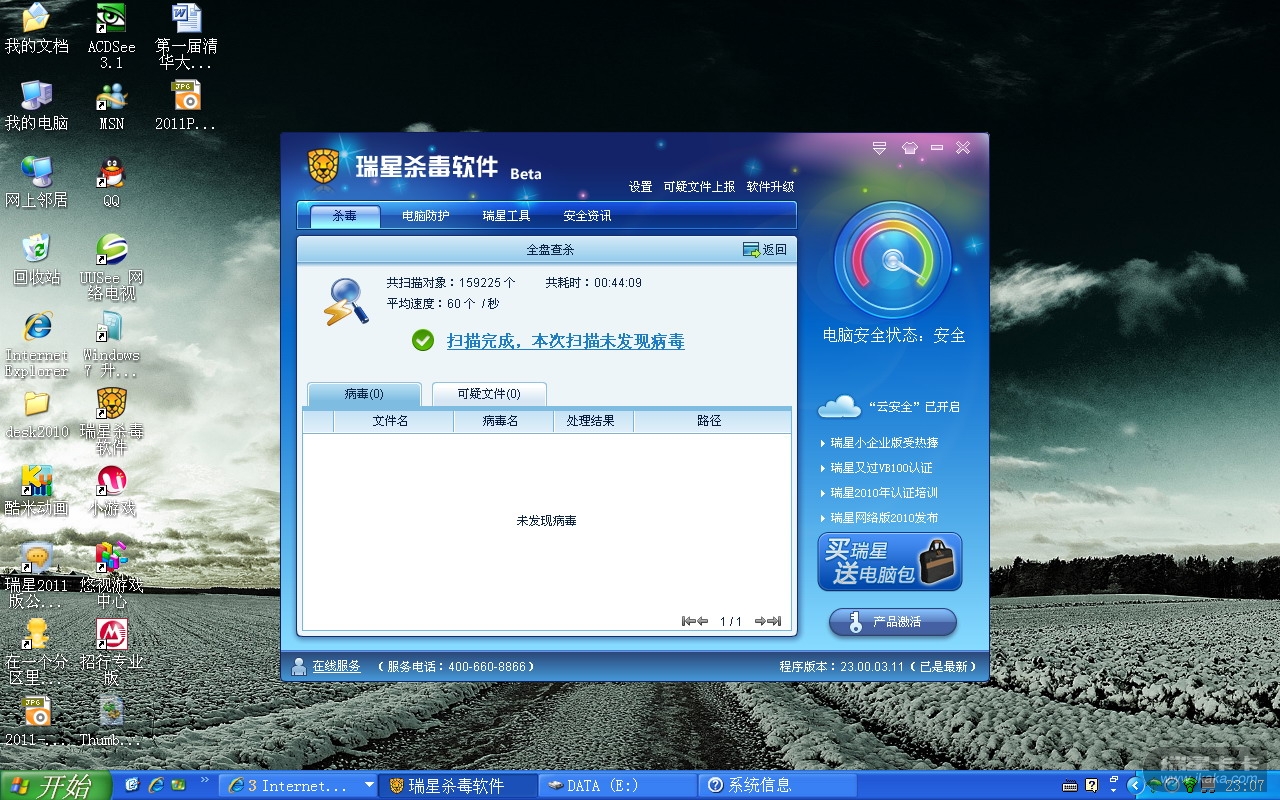This screenshot has height=800, width=1280.
Task: Click the 处理结果 column header
Action: pyautogui.click(x=593, y=421)
